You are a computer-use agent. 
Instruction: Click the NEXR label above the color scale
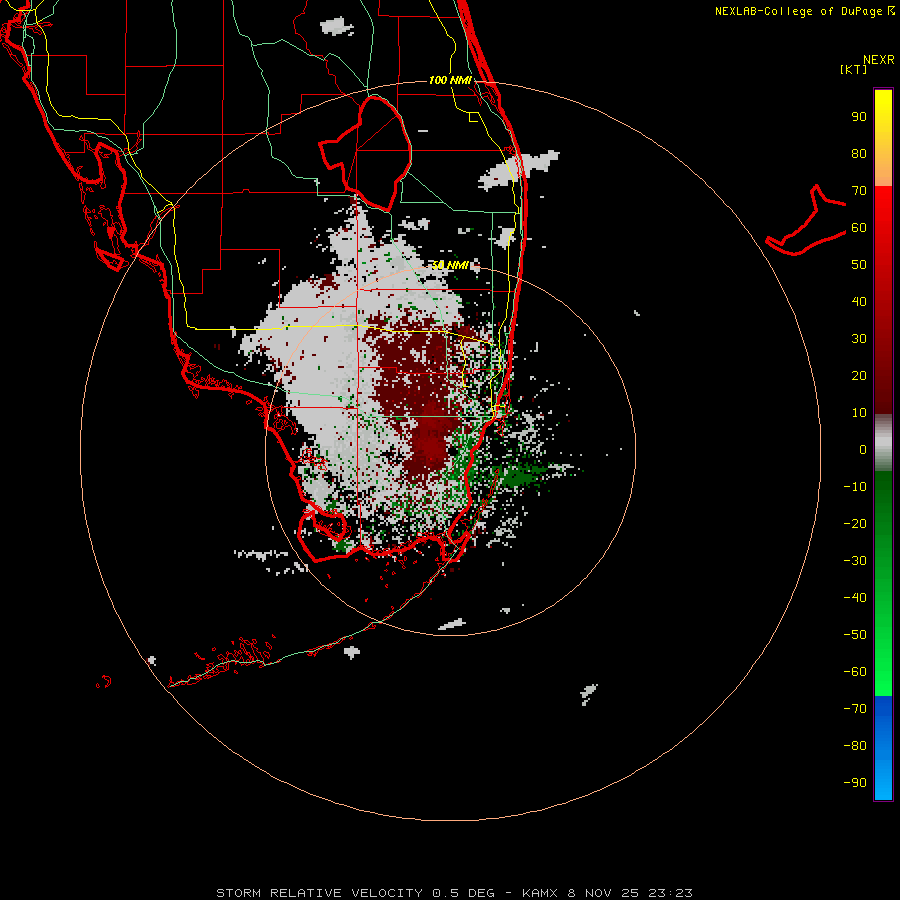(x=879, y=60)
